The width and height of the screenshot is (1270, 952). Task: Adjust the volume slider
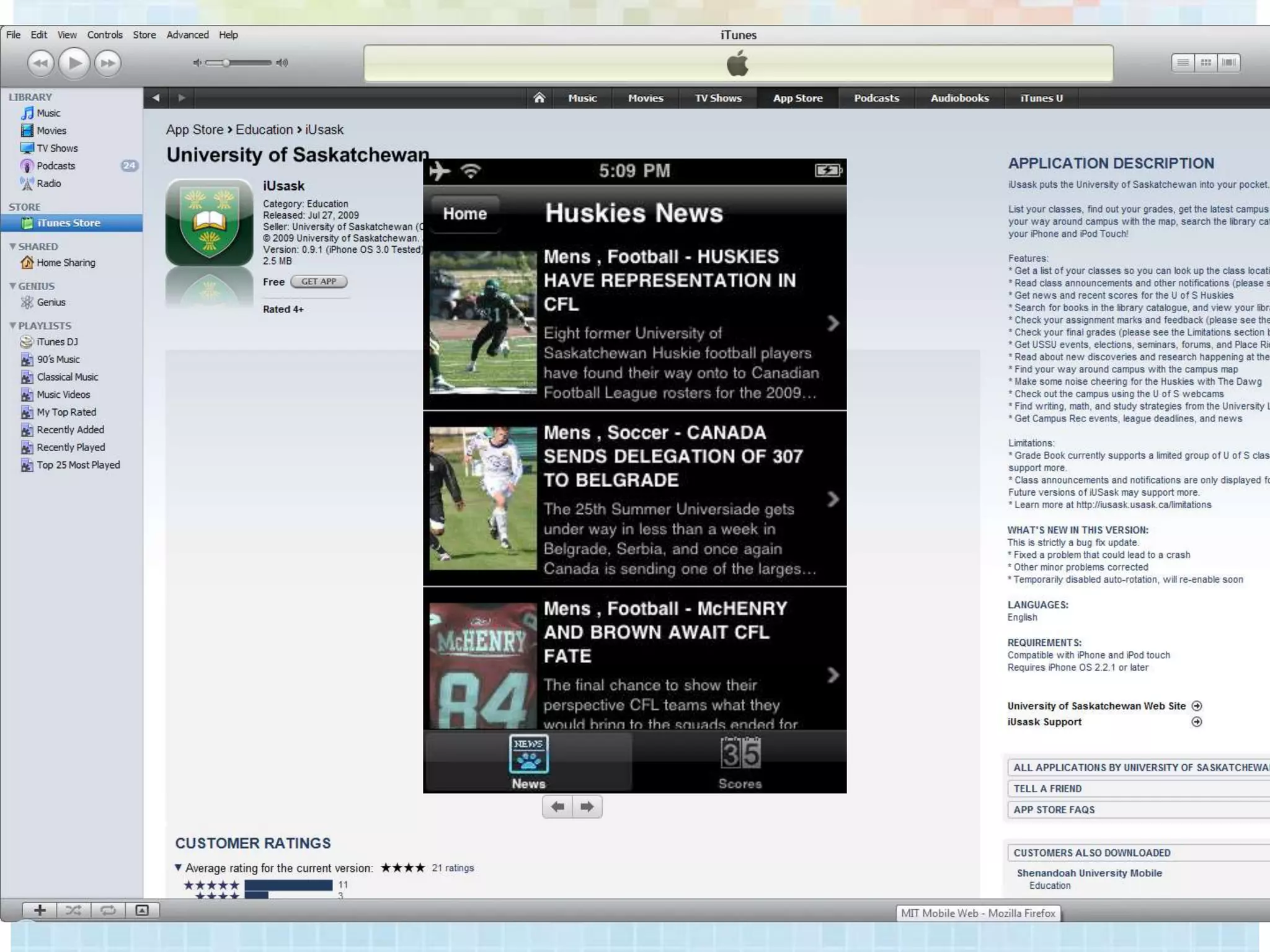coord(227,63)
